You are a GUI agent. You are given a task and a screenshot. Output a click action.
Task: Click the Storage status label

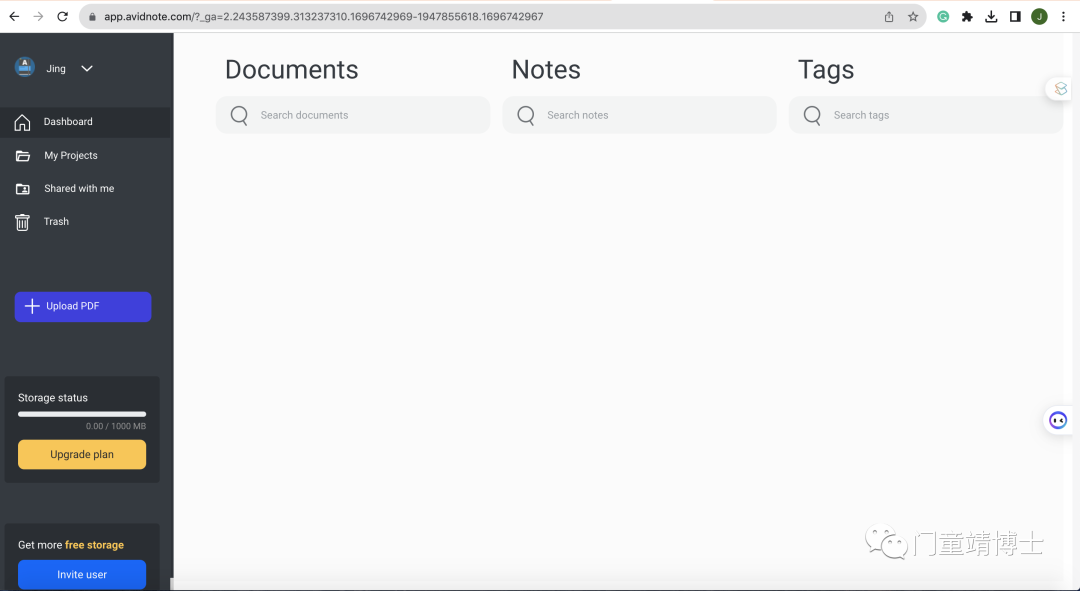pyautogui.click(x=53, y=398)
